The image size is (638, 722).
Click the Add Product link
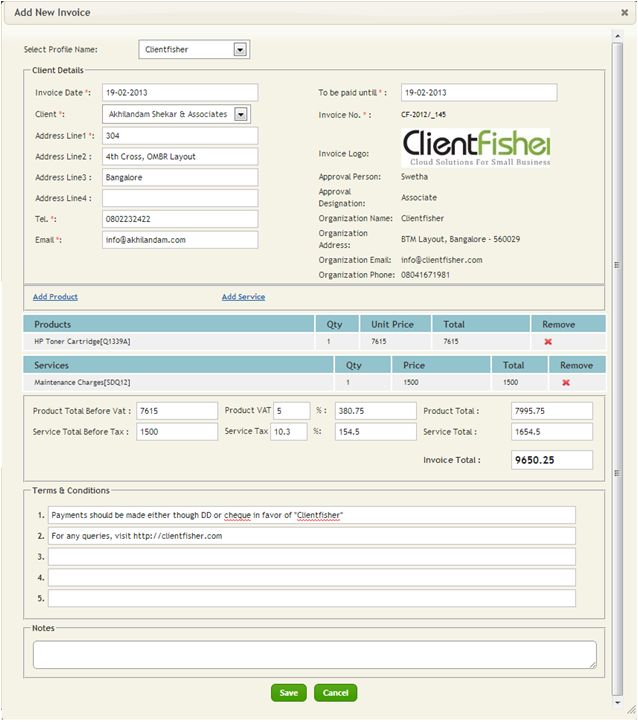[x=55, y=297]
